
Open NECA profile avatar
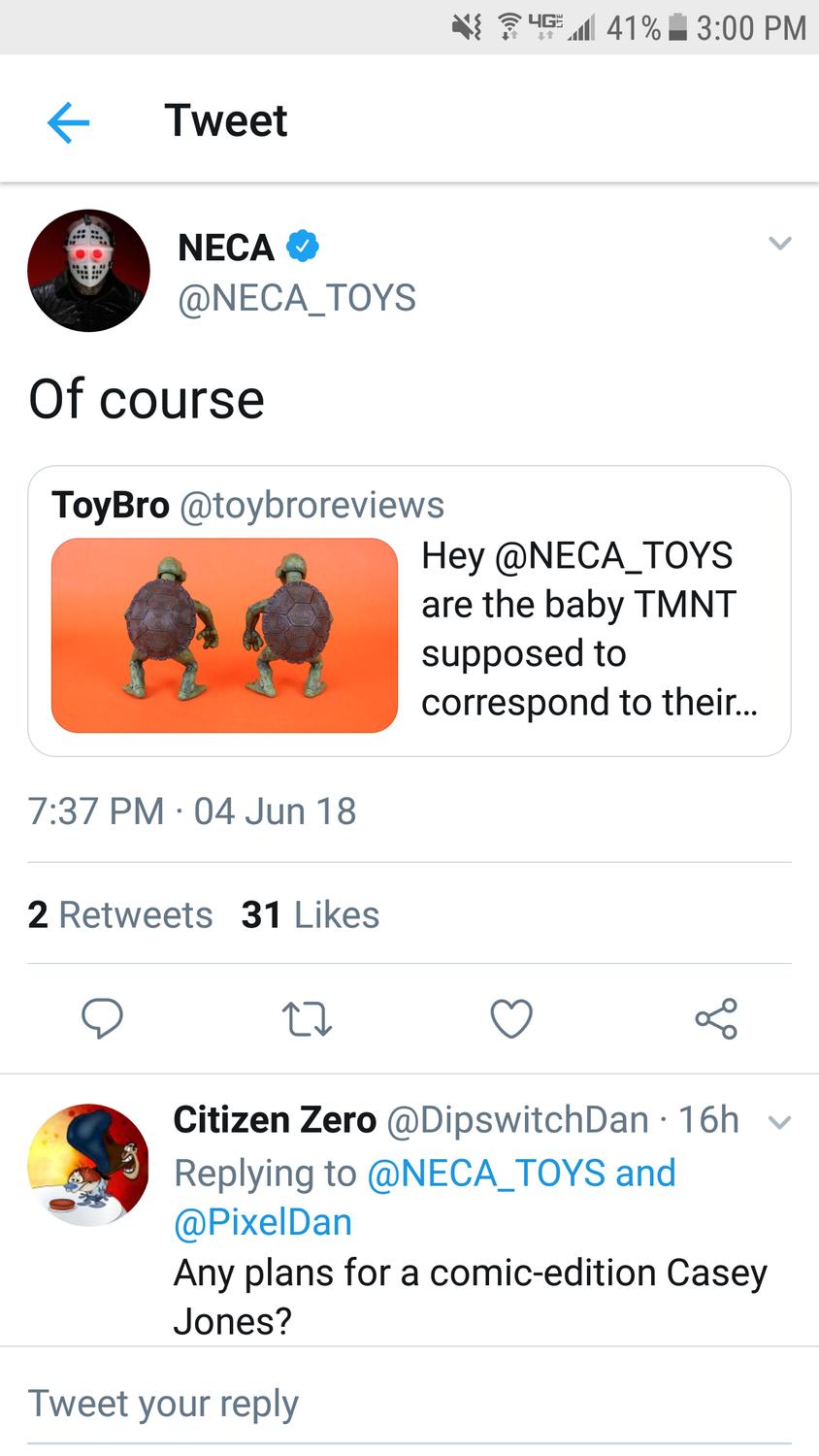tap(88, 271)
